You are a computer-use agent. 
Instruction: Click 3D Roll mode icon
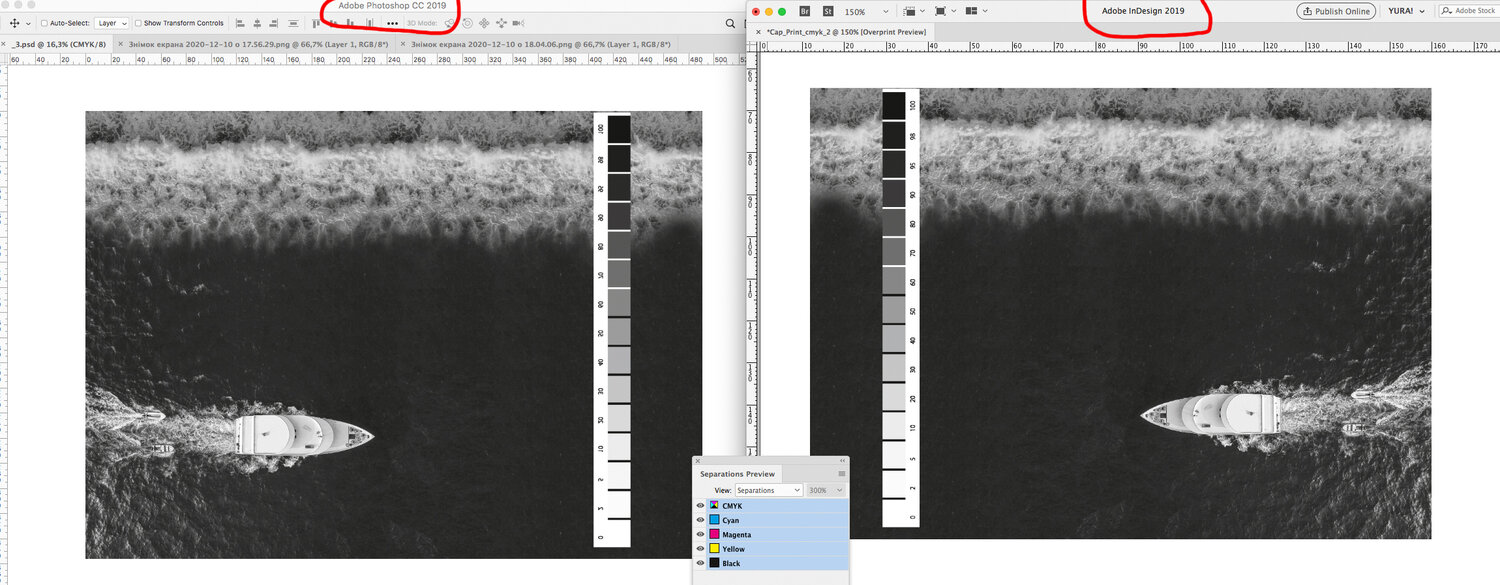coord(467,23)
